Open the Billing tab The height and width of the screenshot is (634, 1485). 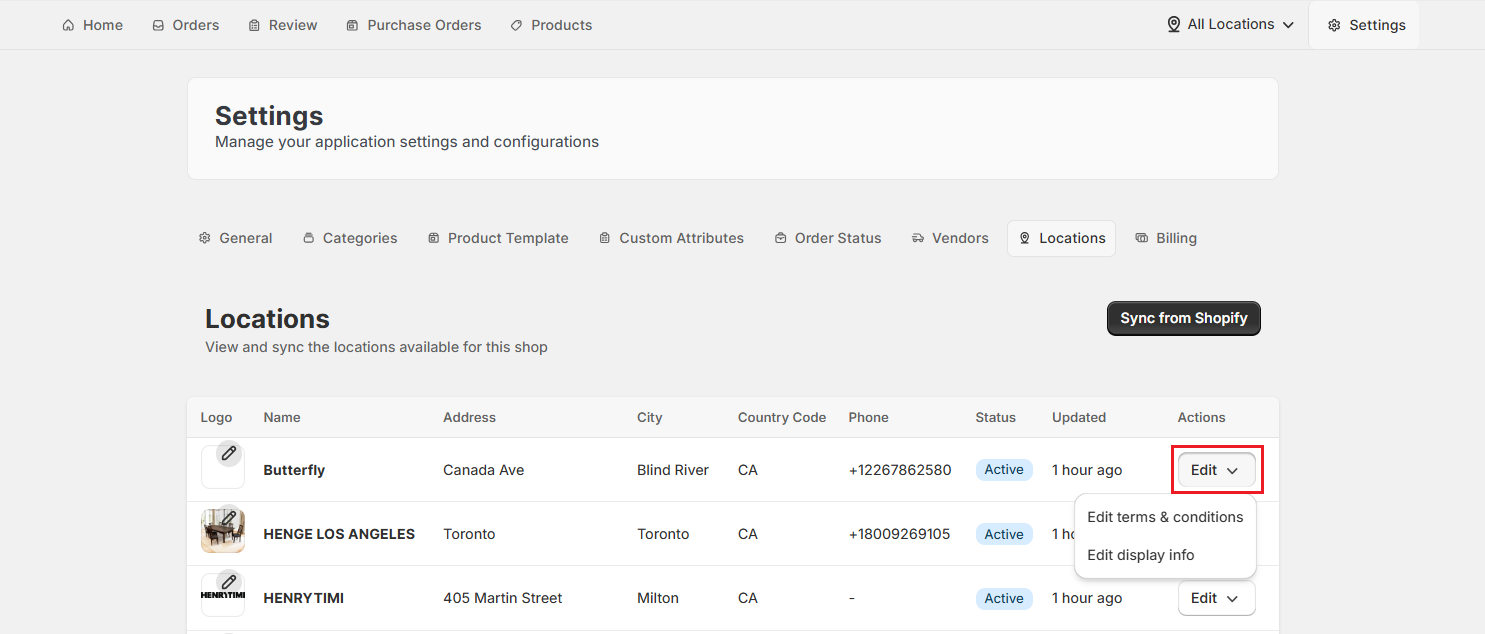click(x=1166, y=238)
